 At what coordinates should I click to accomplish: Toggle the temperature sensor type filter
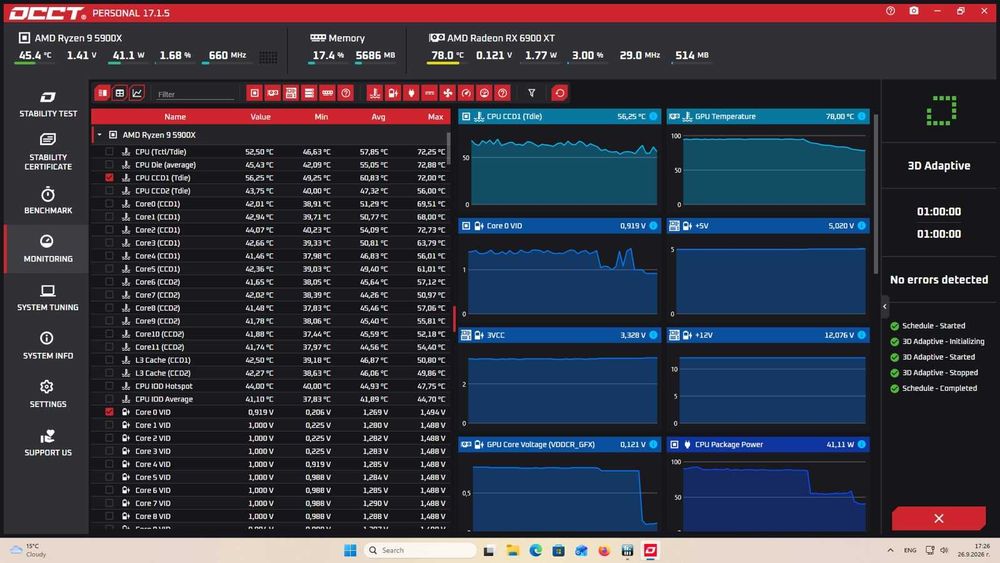(x=375, y=93)
